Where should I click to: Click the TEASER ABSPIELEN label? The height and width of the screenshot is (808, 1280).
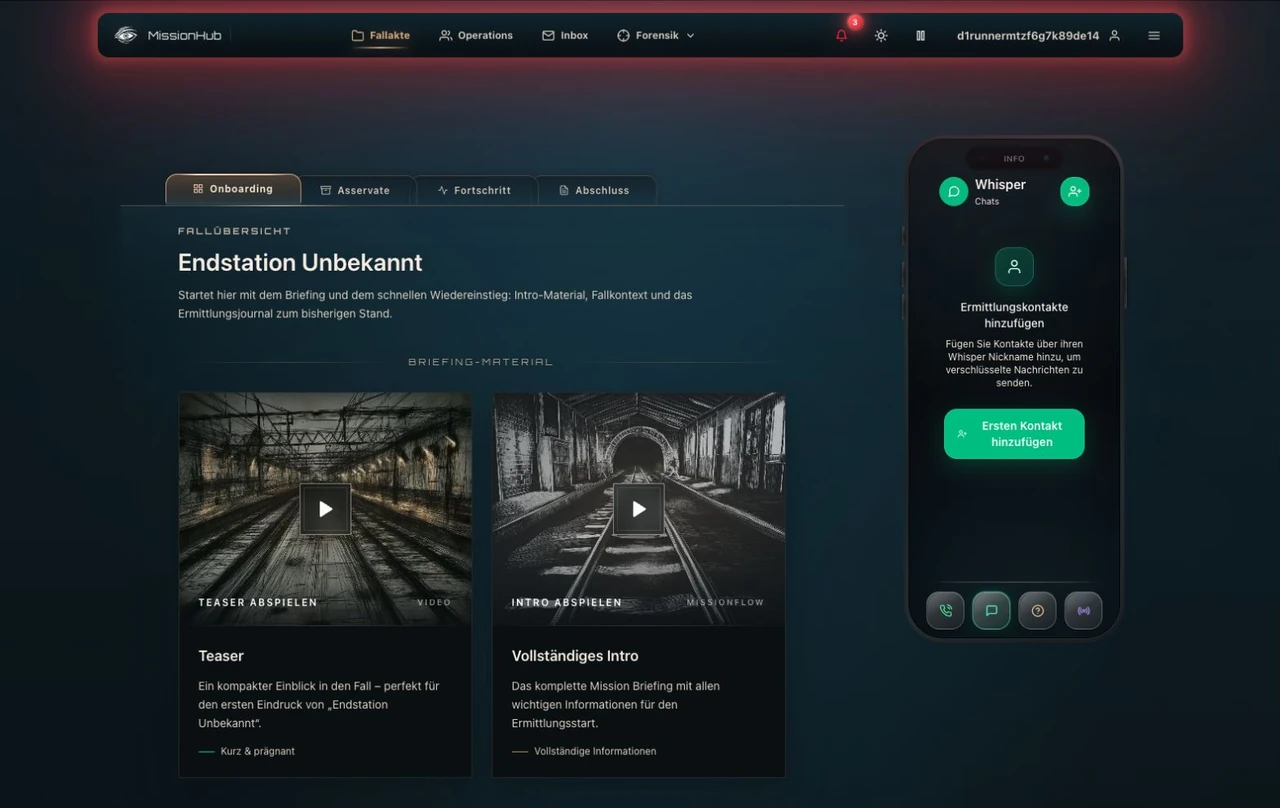(x=258, y=602)
